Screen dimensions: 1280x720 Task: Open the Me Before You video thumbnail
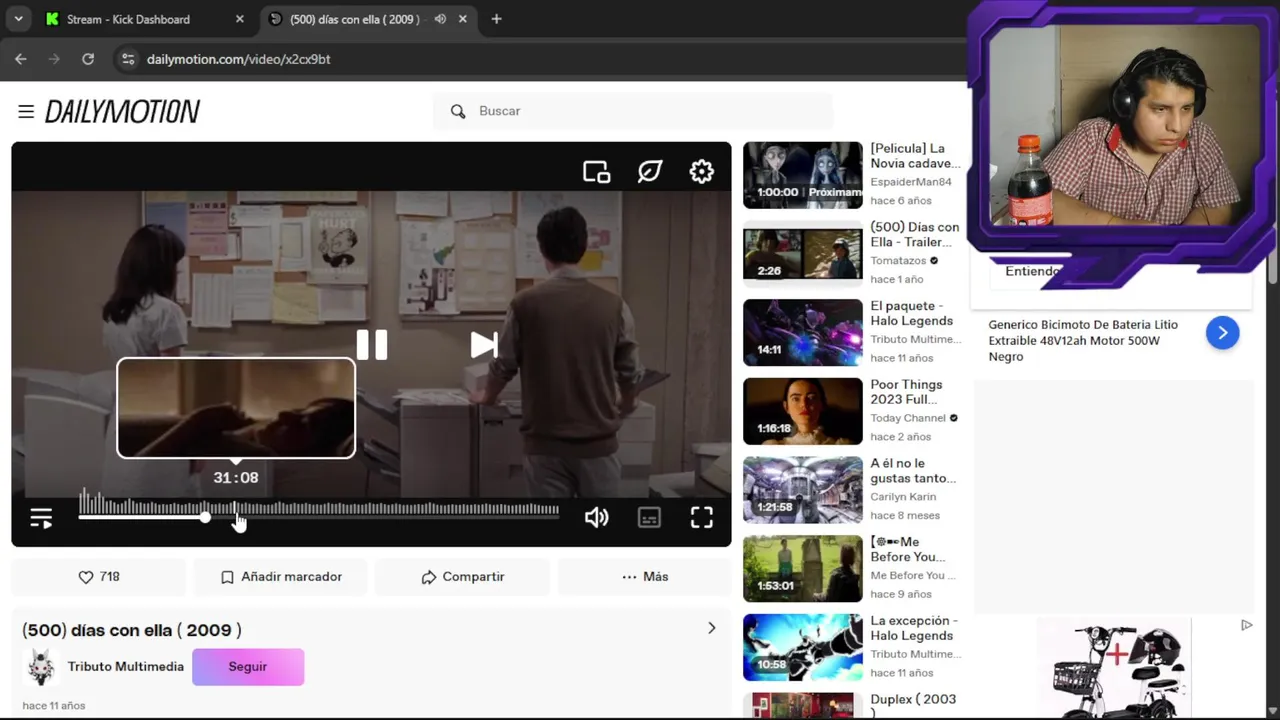802,569
